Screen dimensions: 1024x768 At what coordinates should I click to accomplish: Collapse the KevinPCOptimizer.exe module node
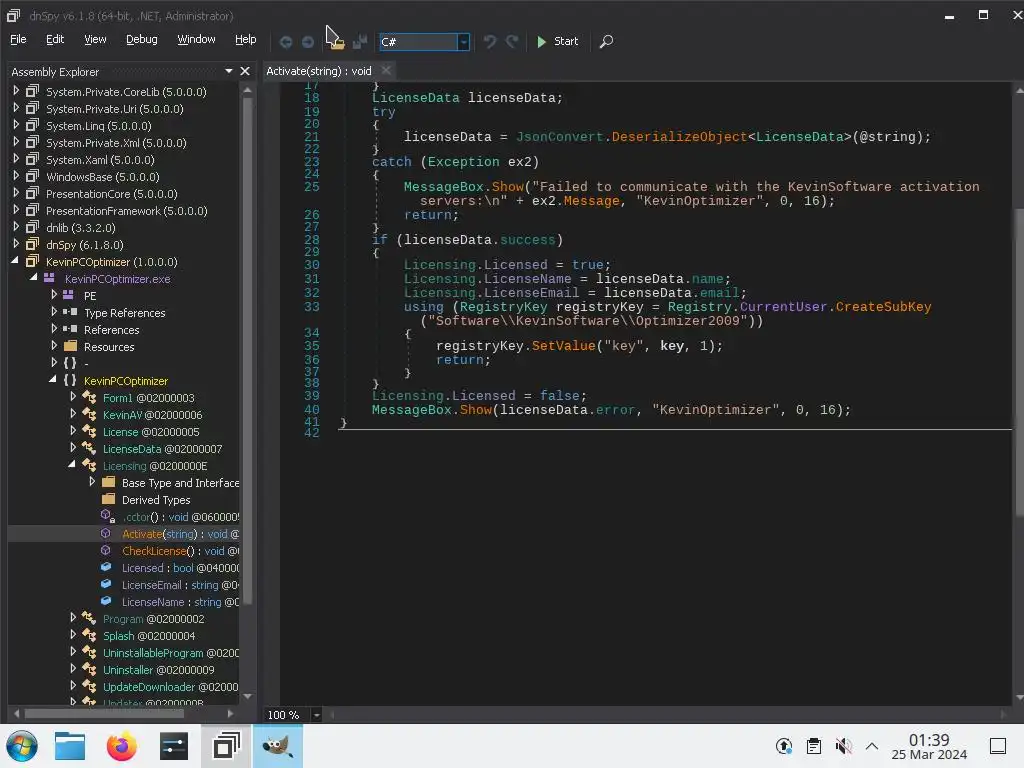click(33, 278)
